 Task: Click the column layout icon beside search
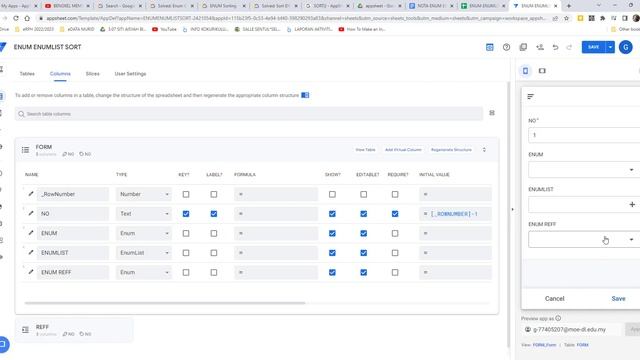(x=492, y=113)
